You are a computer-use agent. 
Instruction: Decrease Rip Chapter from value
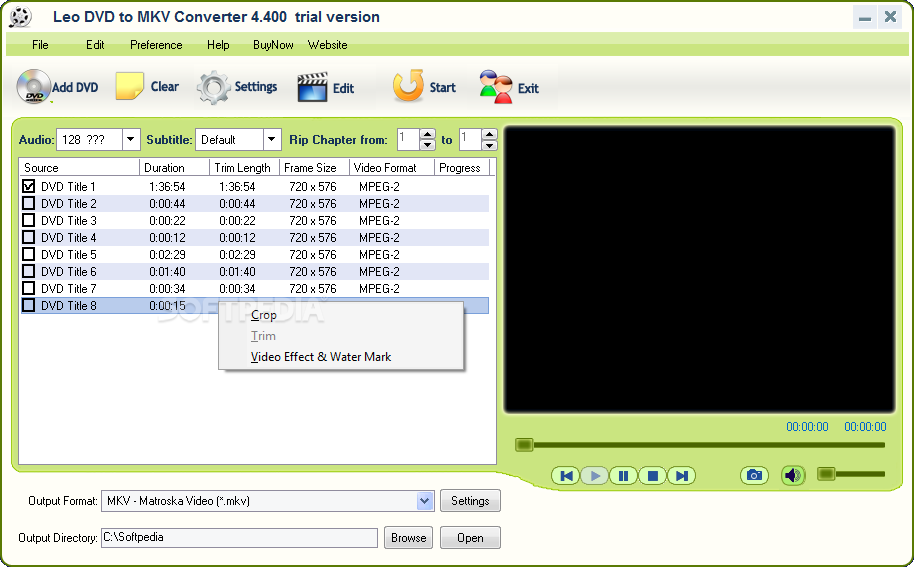(x=427, y=145)
